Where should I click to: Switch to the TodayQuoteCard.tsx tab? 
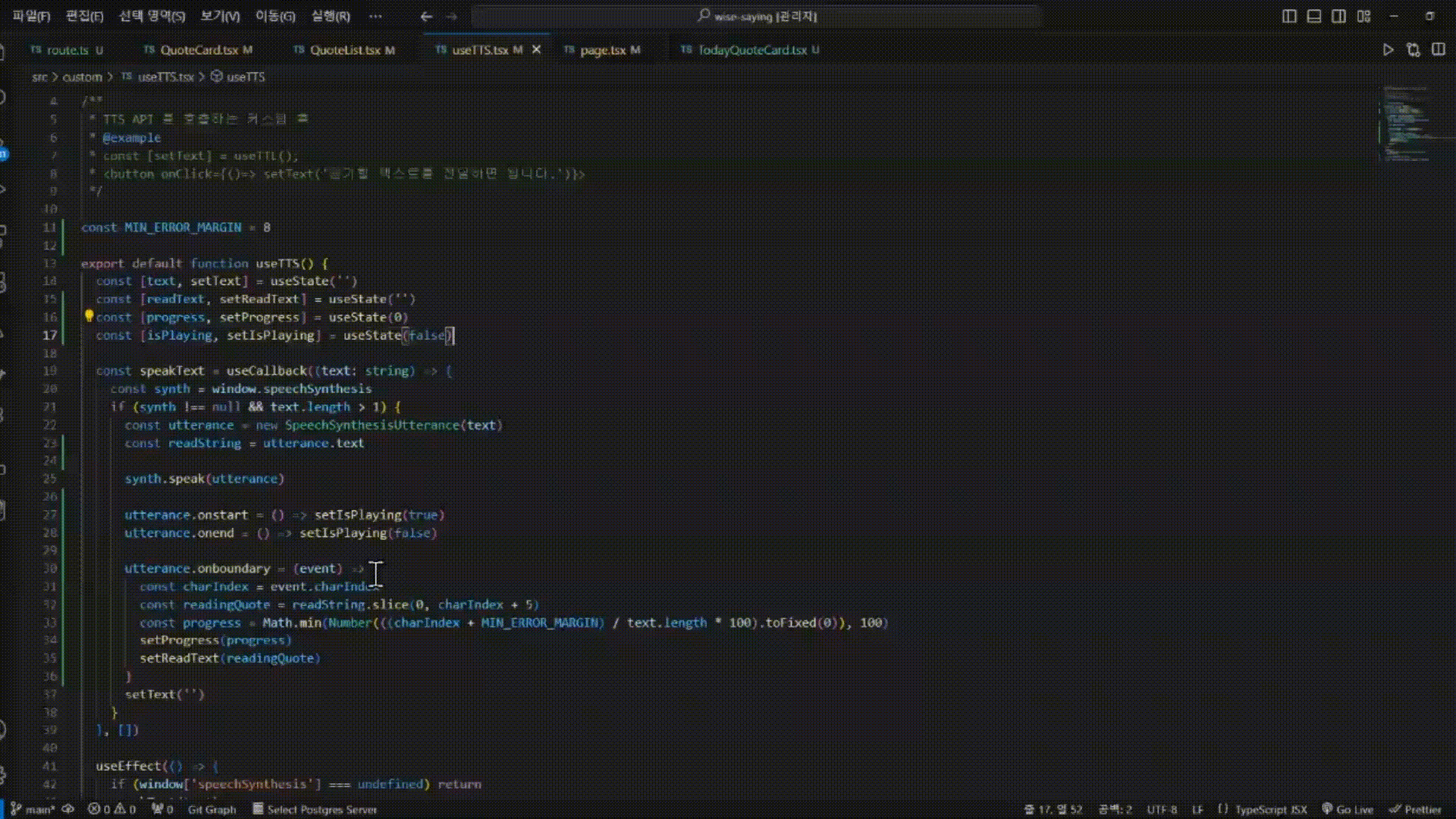click(751, 50)
